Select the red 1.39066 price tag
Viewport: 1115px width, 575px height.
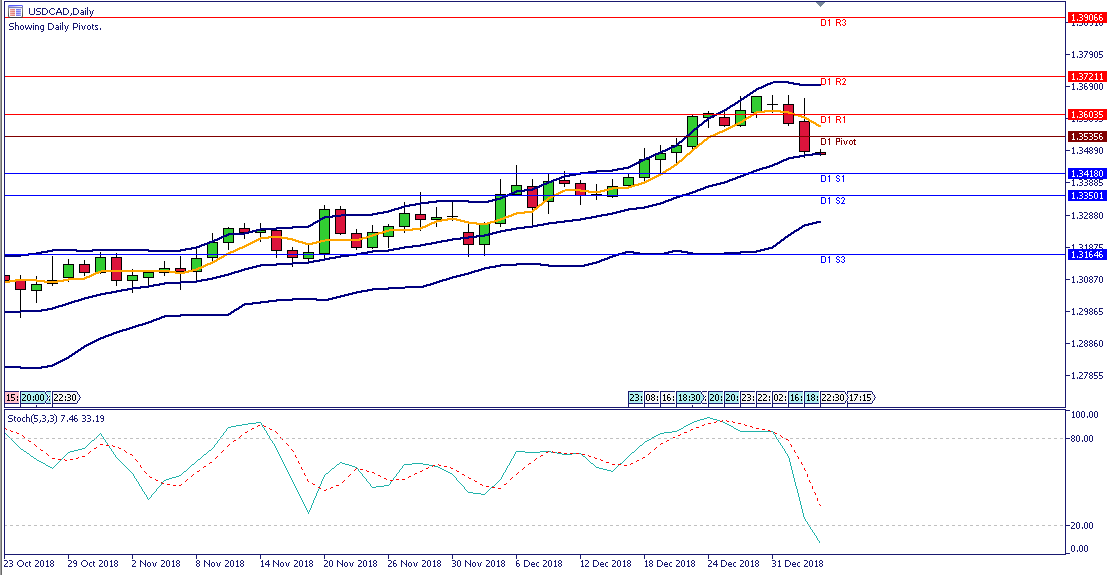pos(1085,18)
